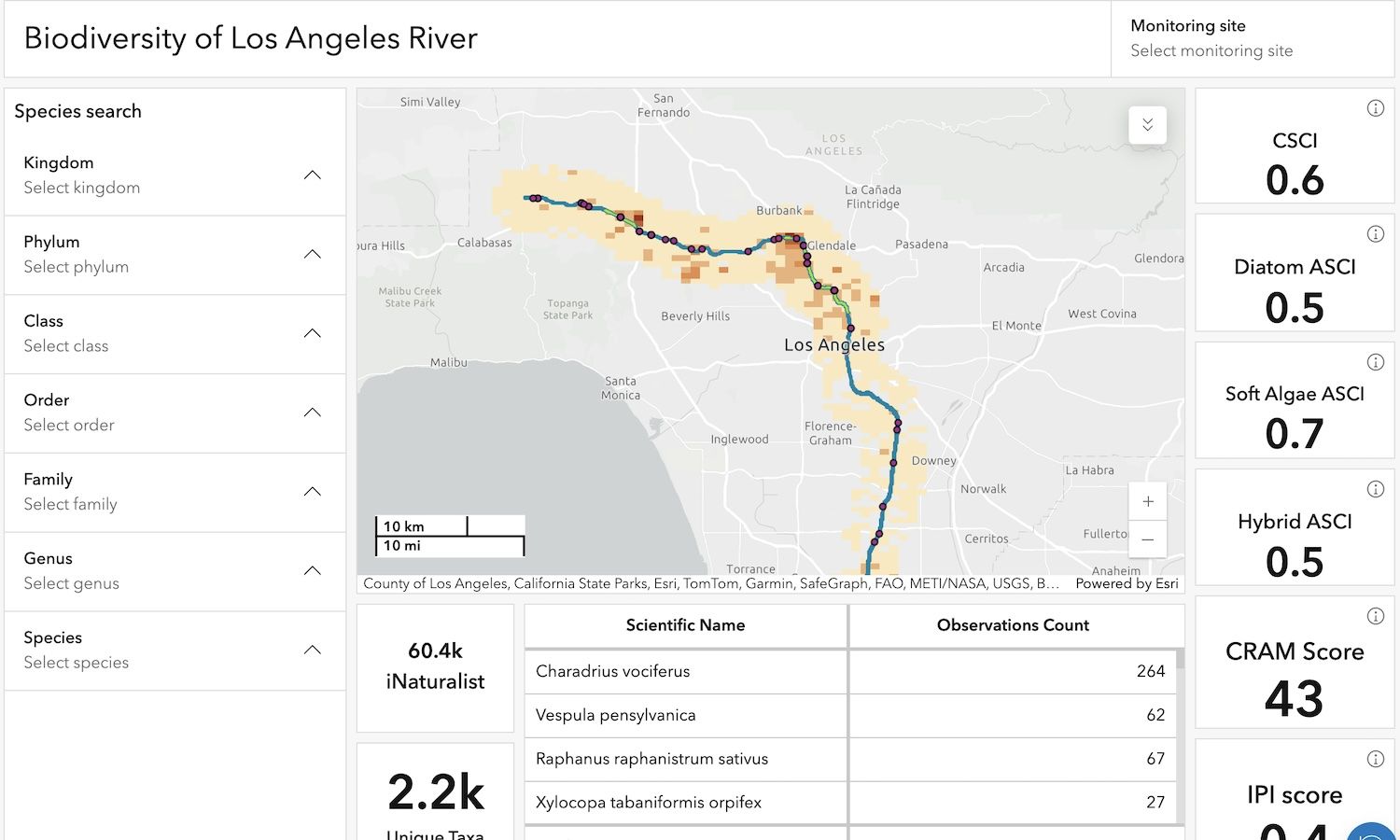Screen dimensions: 1400x840
Task: Click the Powered by Esri link
Action: (x=1127, y=583)
